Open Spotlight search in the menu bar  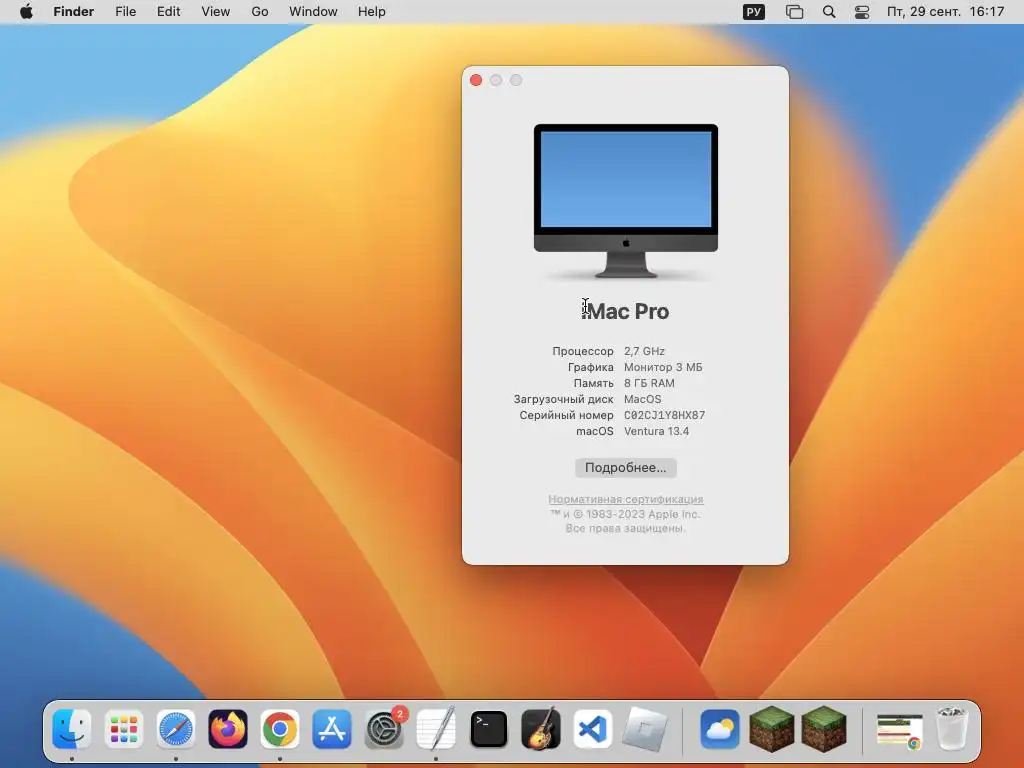pyautogui.click(x=829, y=12)
